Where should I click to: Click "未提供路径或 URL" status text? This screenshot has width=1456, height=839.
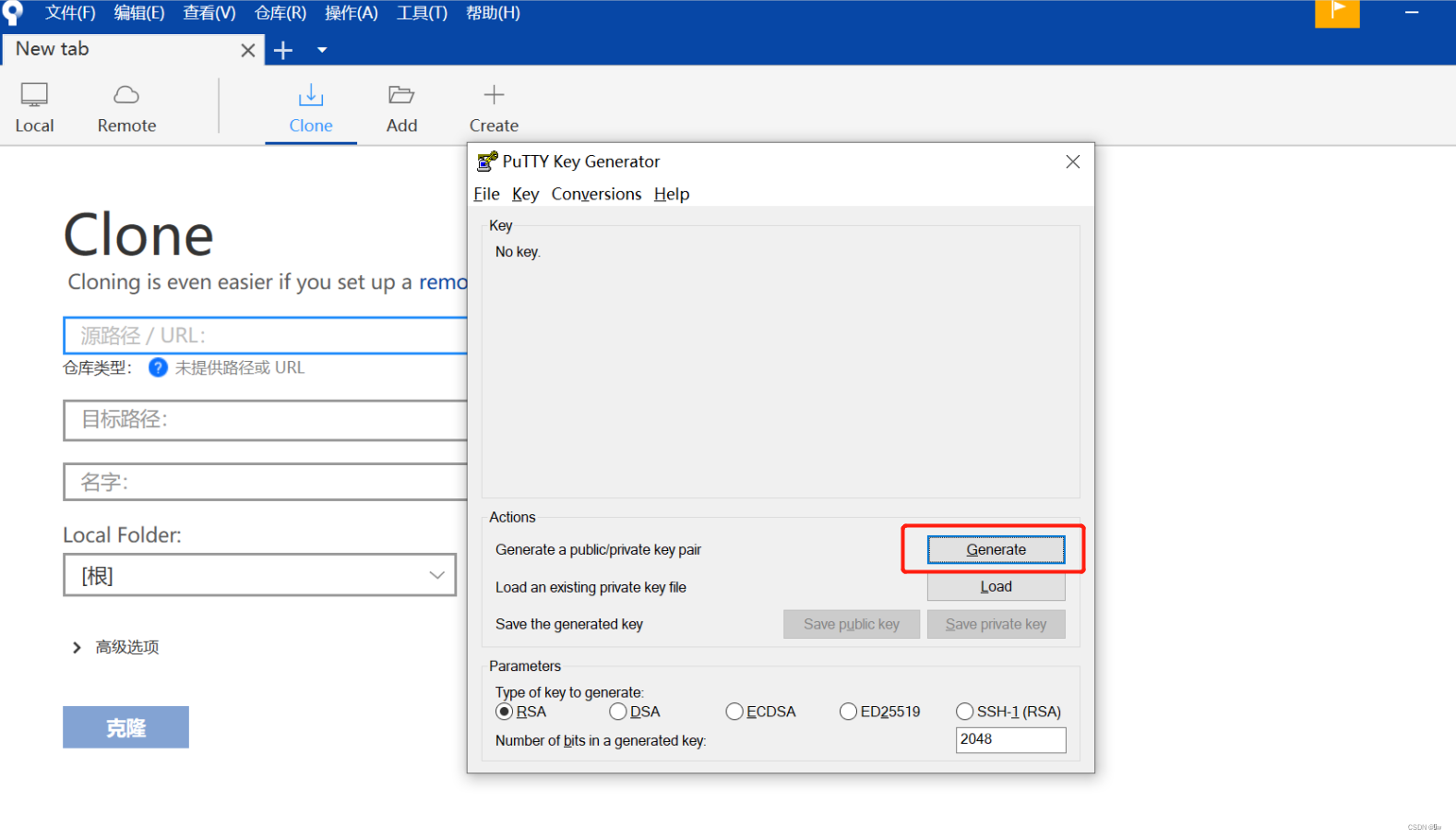pos(240,367)
